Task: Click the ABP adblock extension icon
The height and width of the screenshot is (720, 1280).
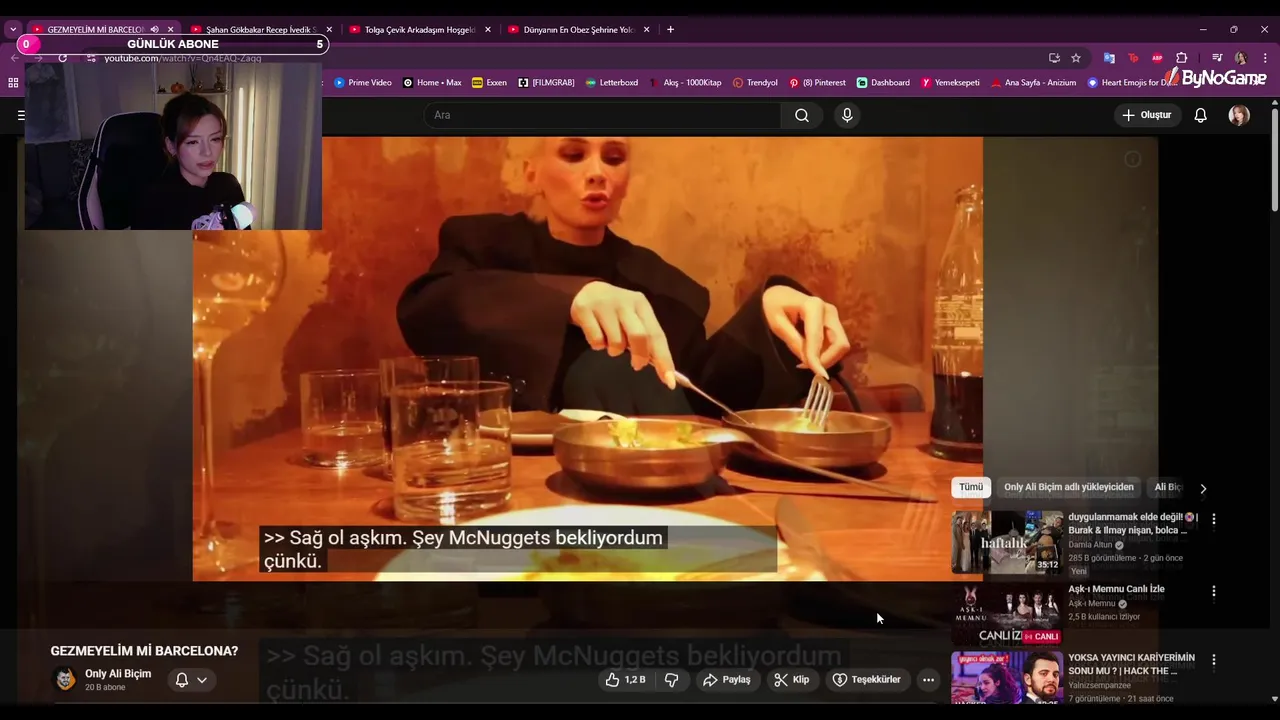Action: click(1157, 58)
